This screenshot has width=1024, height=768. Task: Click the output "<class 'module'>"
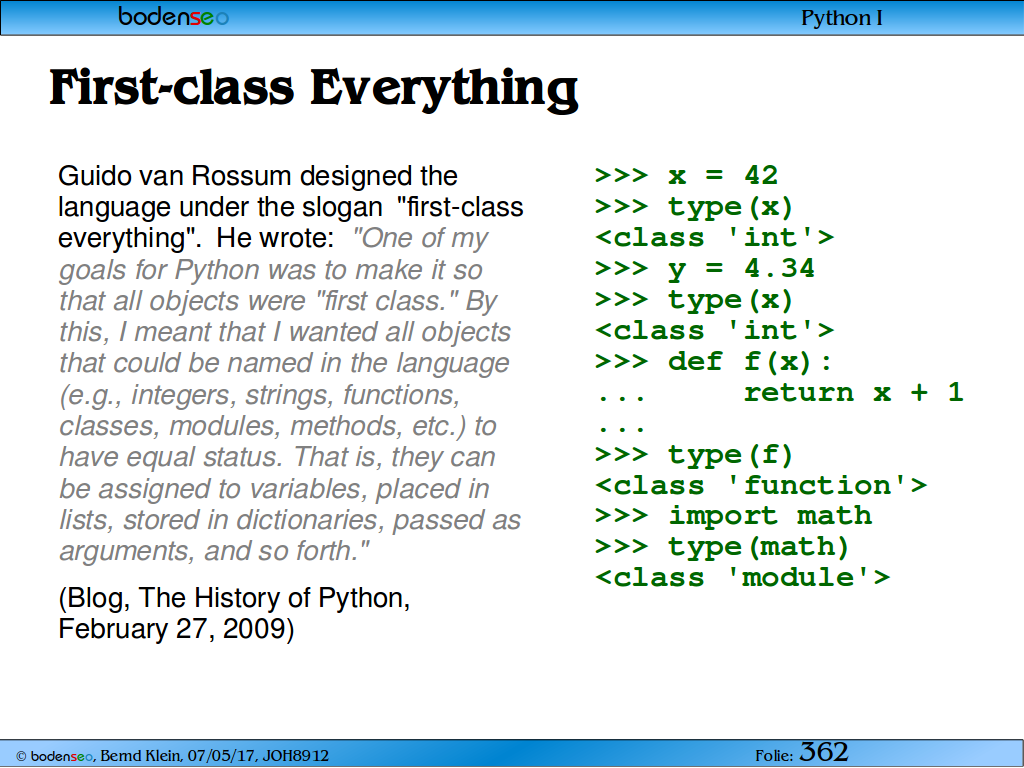pos(743,578)
